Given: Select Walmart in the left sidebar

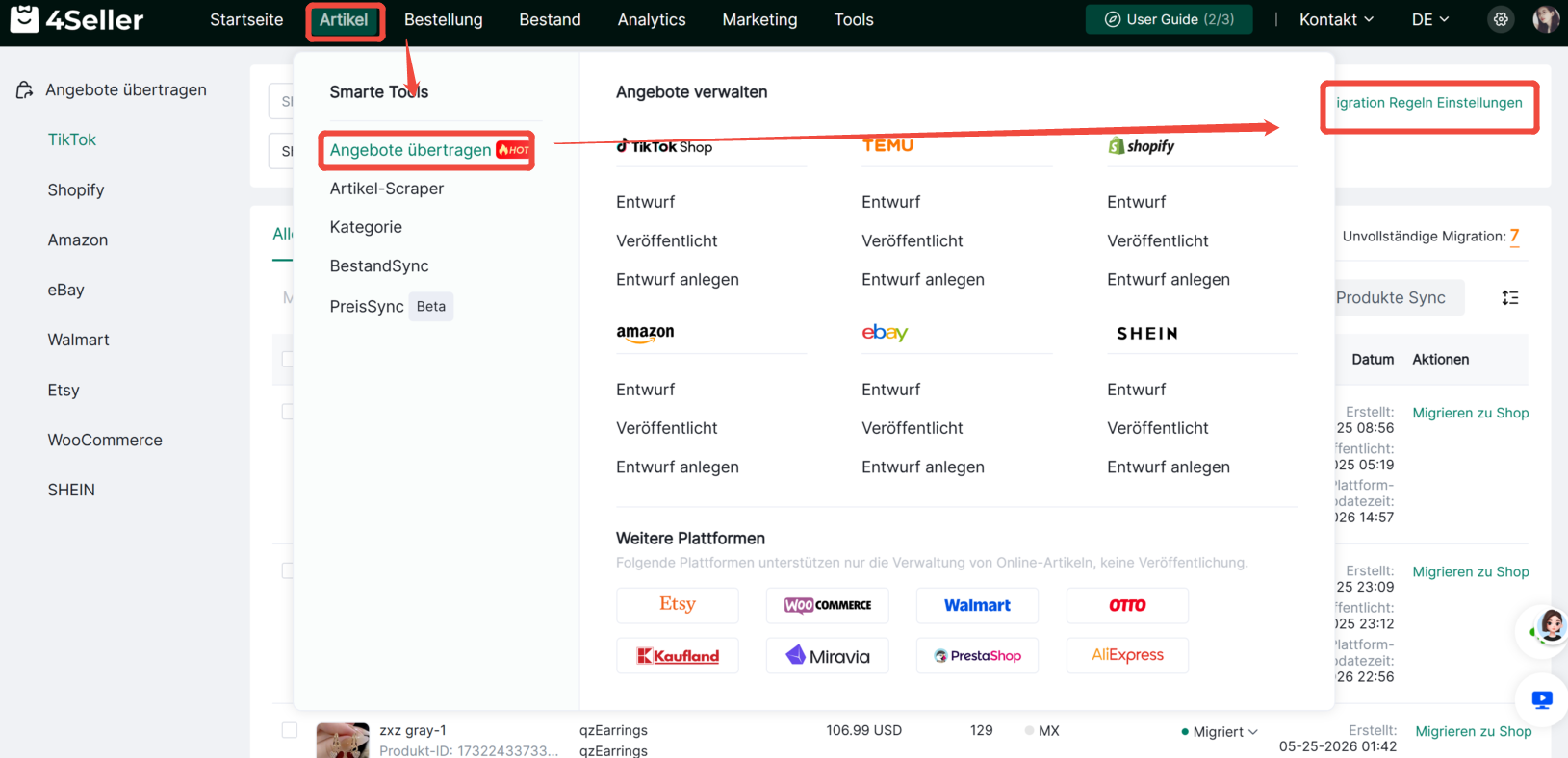Looking at the screenshot, I should point(79,340).
